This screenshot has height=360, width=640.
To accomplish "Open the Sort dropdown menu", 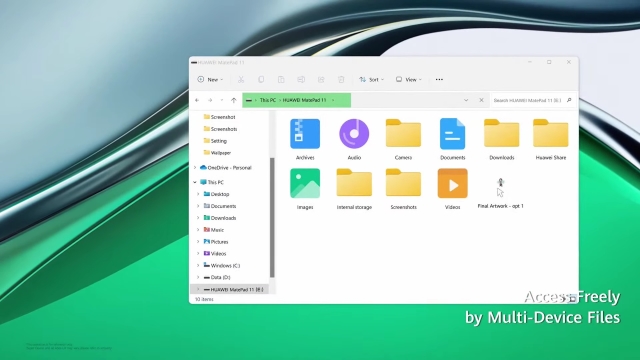I will coord(371,80).
